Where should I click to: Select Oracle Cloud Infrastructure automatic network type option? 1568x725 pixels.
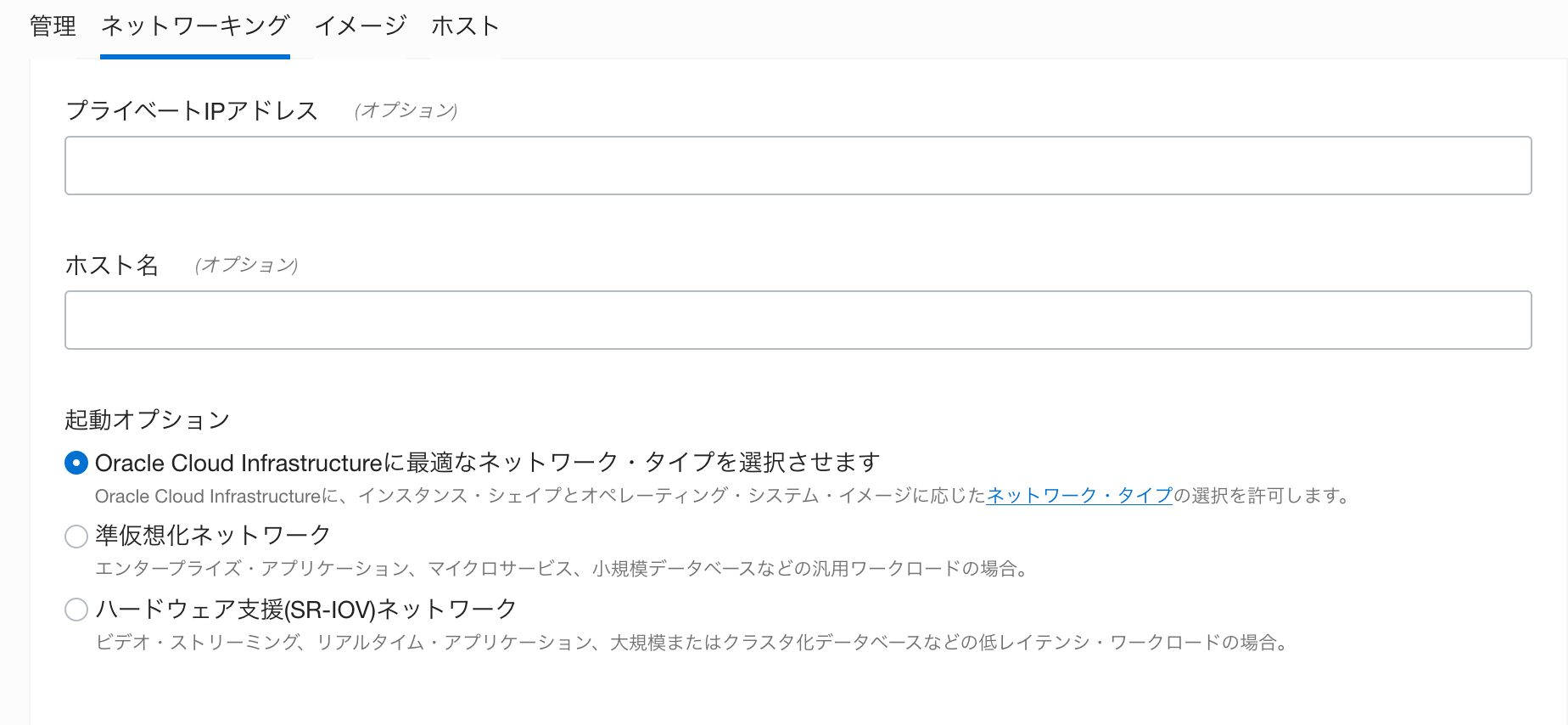tap(76, 463)
